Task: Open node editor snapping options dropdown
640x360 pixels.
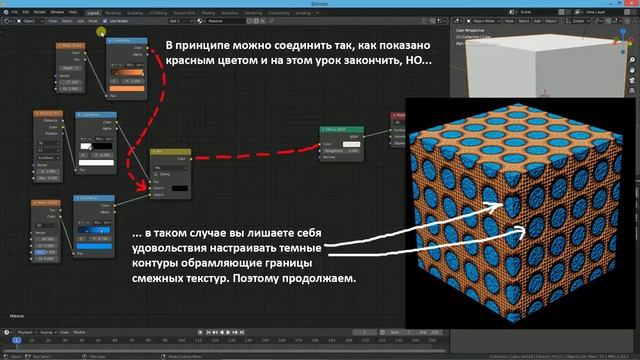Action: coord(441,21)
